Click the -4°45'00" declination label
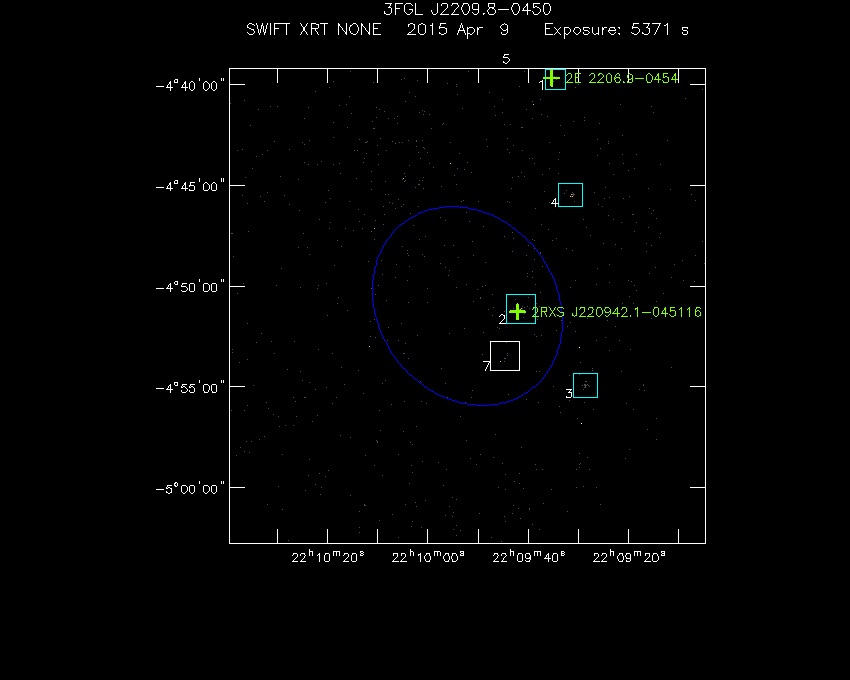850x680 pixels. [x=190, y=187]
